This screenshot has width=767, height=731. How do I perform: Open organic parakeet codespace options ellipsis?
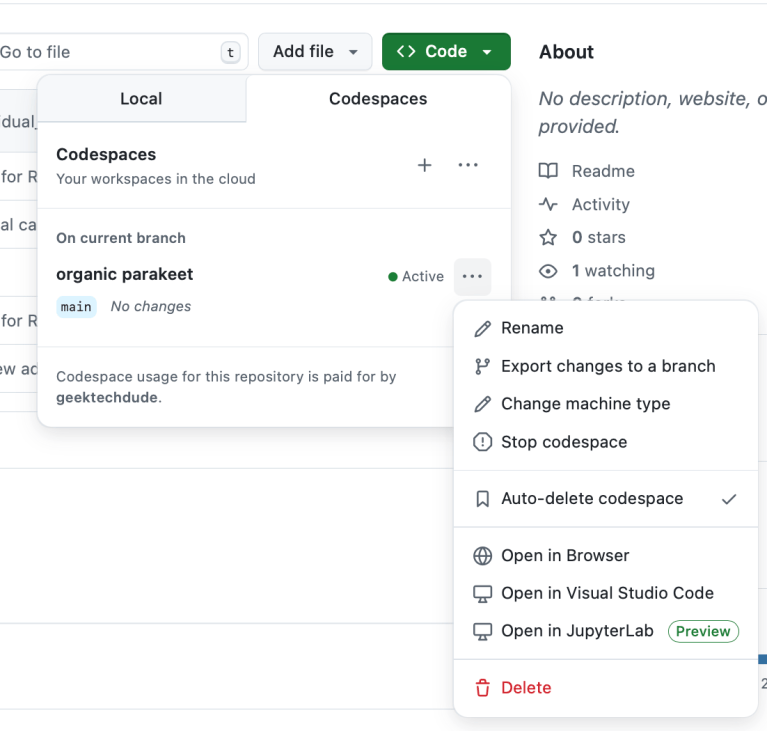pos(472,276)
